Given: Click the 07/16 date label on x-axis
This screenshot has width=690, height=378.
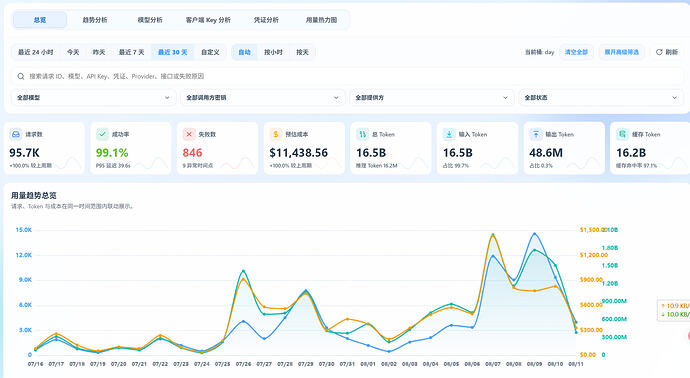Looking at the screenshot, I should click(35, 364).
